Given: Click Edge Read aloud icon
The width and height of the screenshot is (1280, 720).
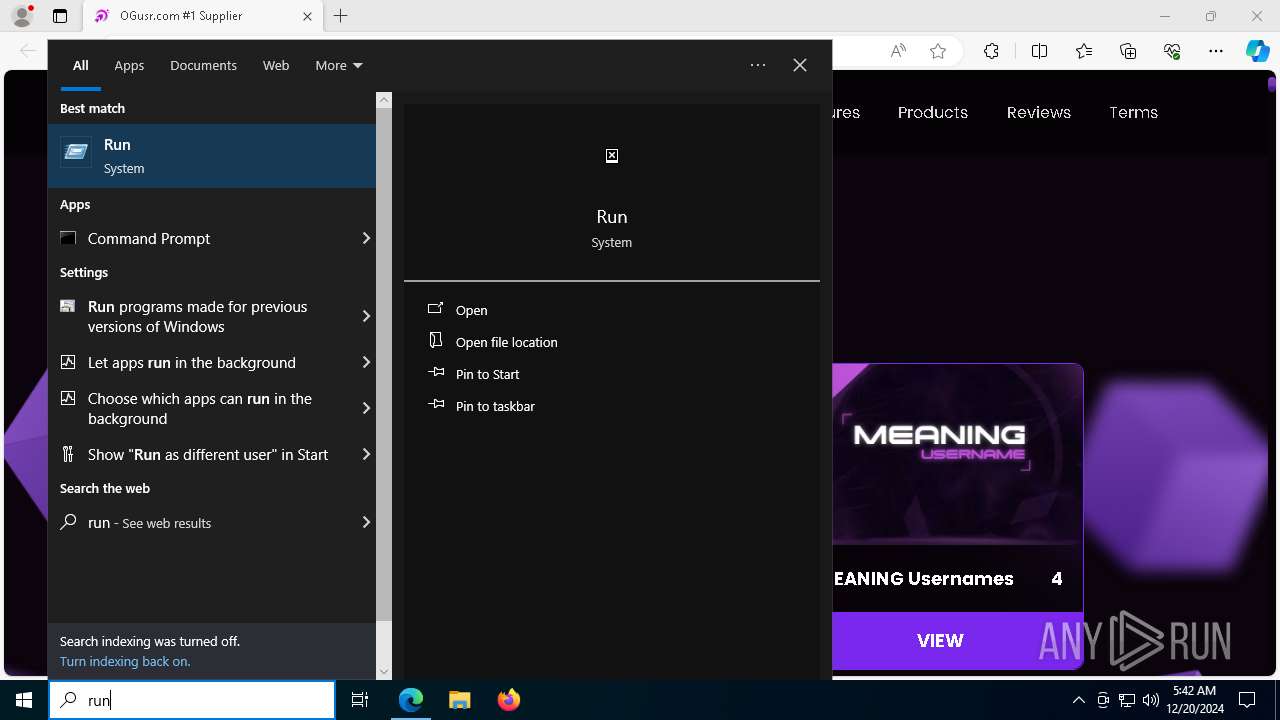Looking at the screenshot, I should coord(898,51).
